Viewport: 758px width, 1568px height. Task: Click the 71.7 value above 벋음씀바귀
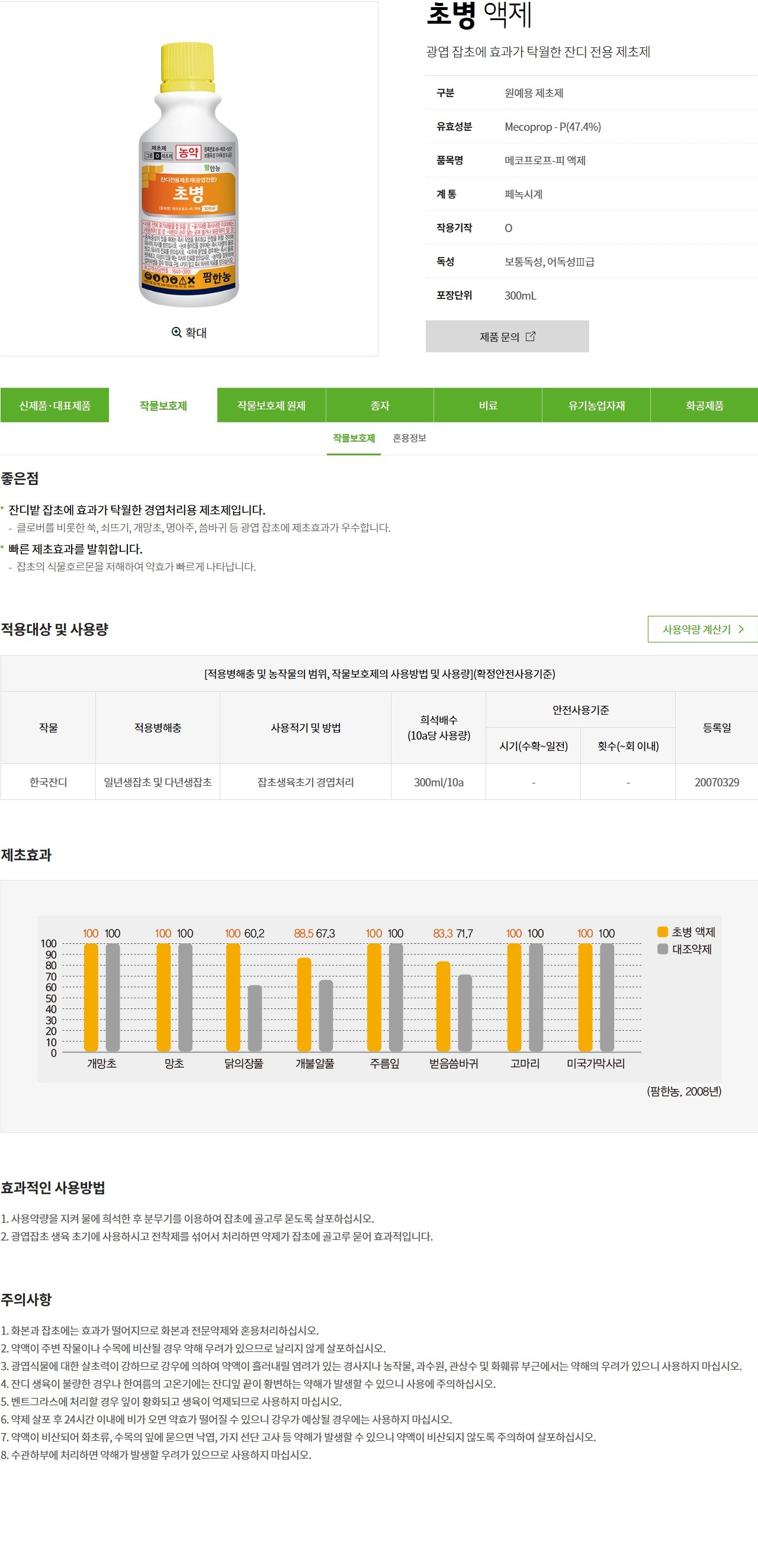464,933
